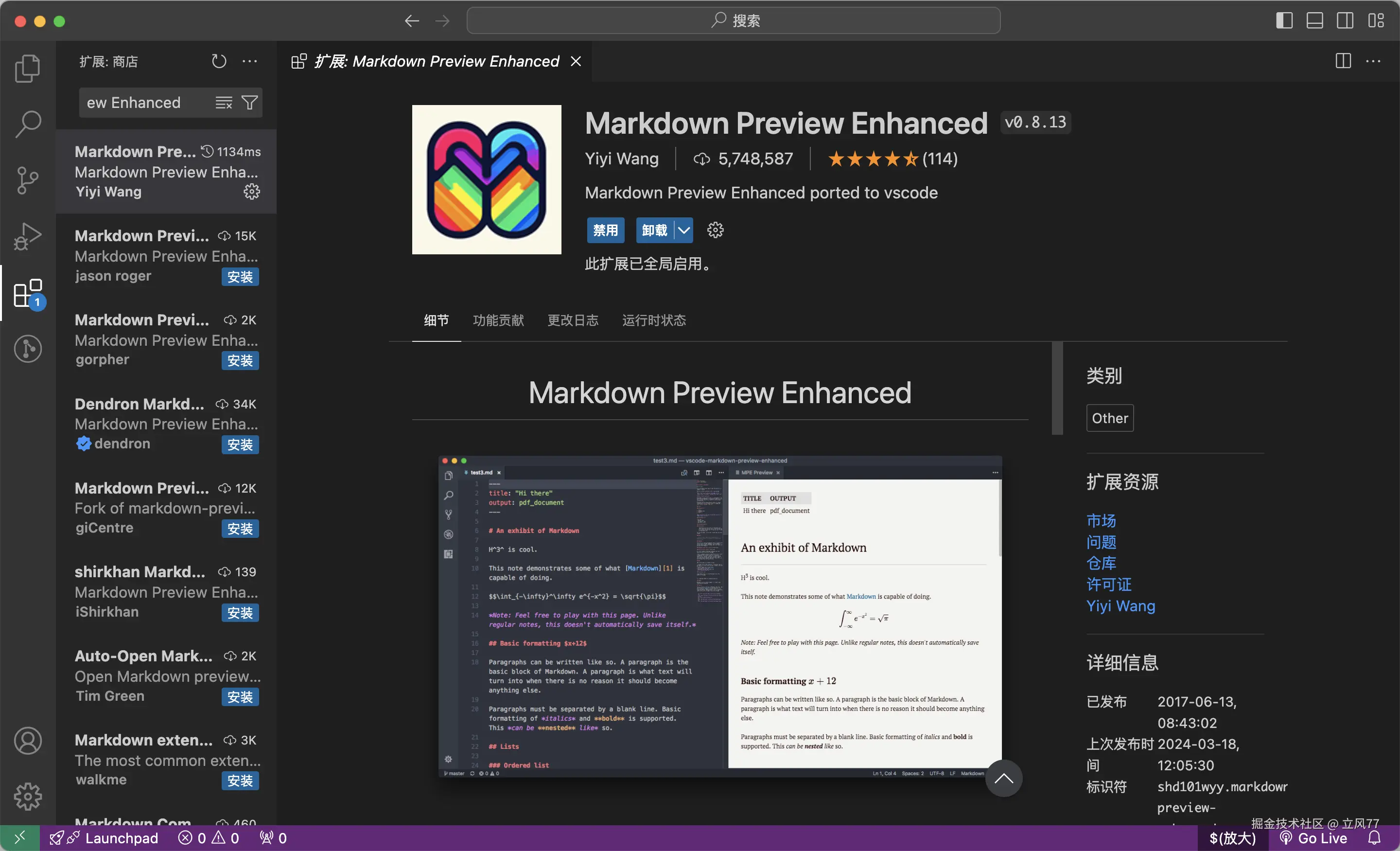Click the Yiyi Wang publisher name in header

click(x=622, y=159)
